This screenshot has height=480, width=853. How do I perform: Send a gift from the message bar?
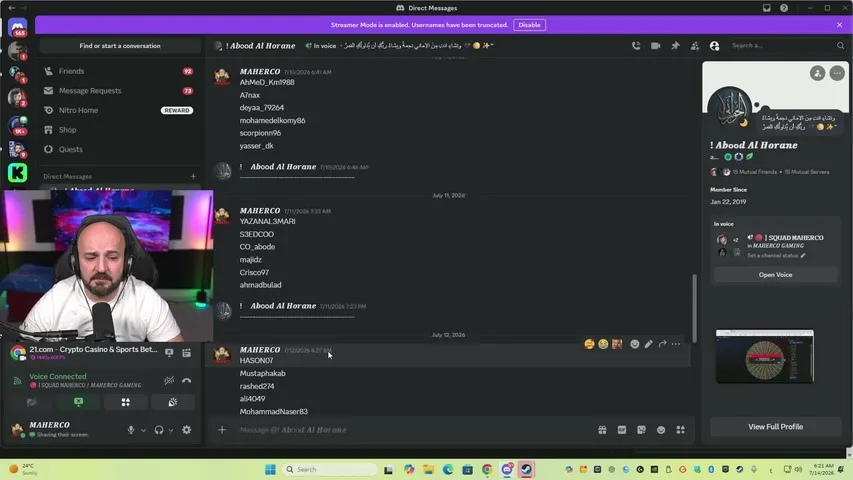(602, 430)
